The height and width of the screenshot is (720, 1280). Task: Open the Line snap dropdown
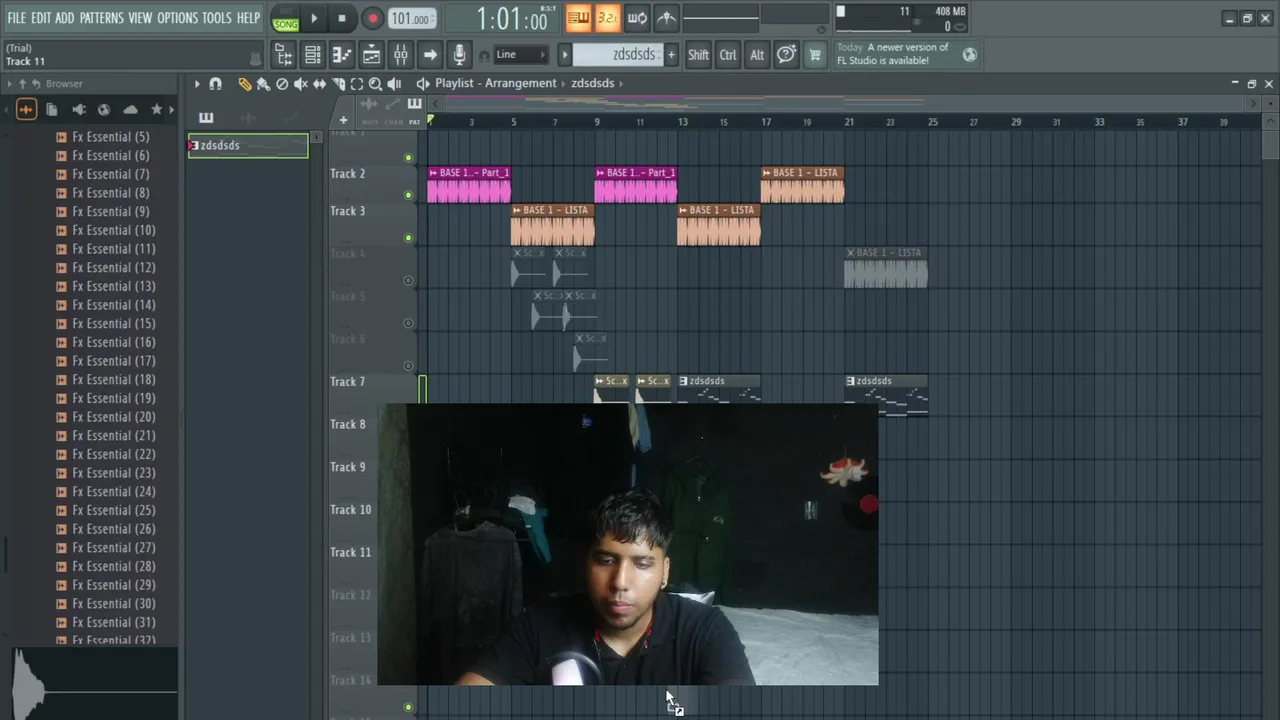pos(521,55)
